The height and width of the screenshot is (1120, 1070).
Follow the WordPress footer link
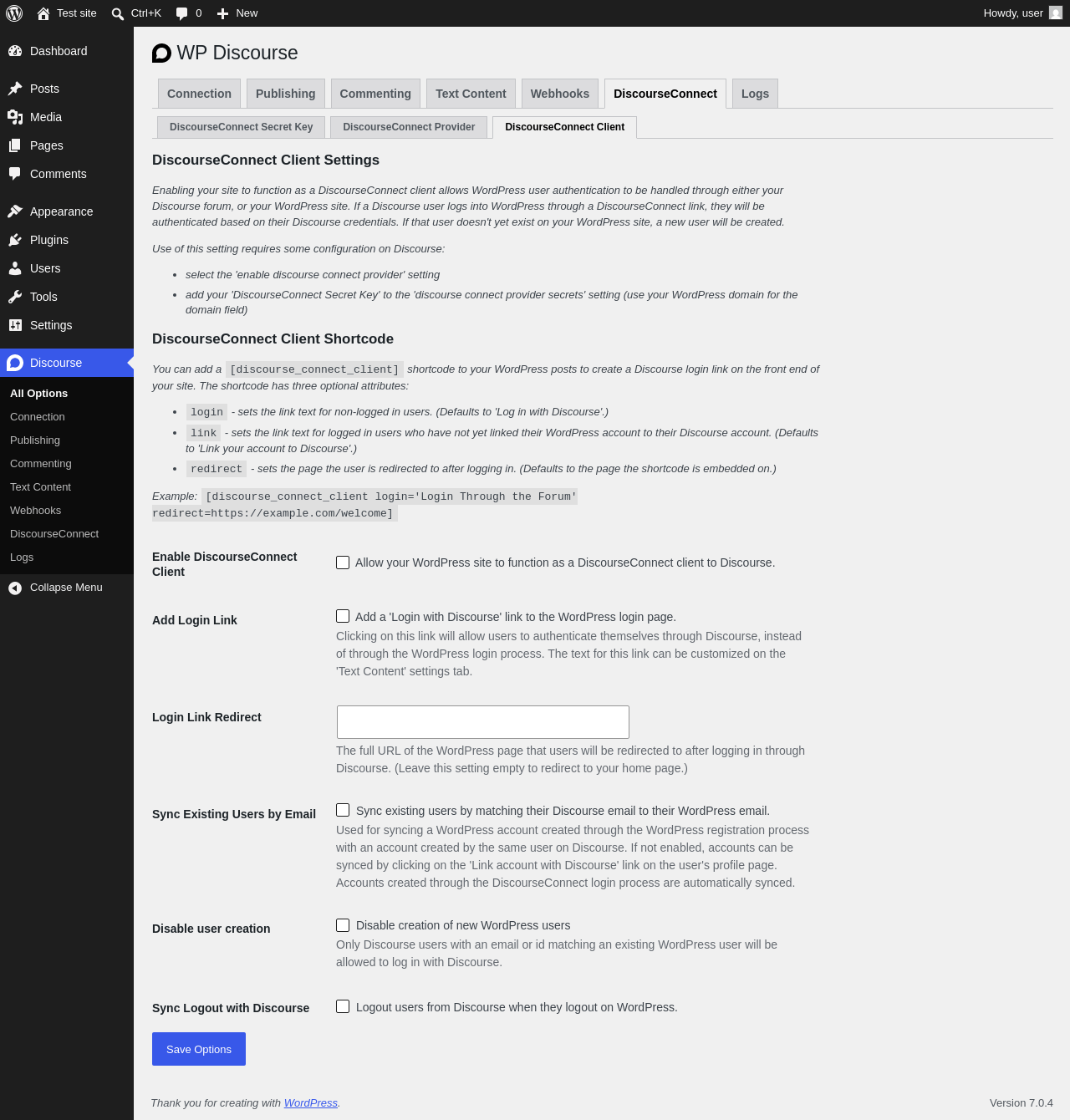[x=311, y=1103]
